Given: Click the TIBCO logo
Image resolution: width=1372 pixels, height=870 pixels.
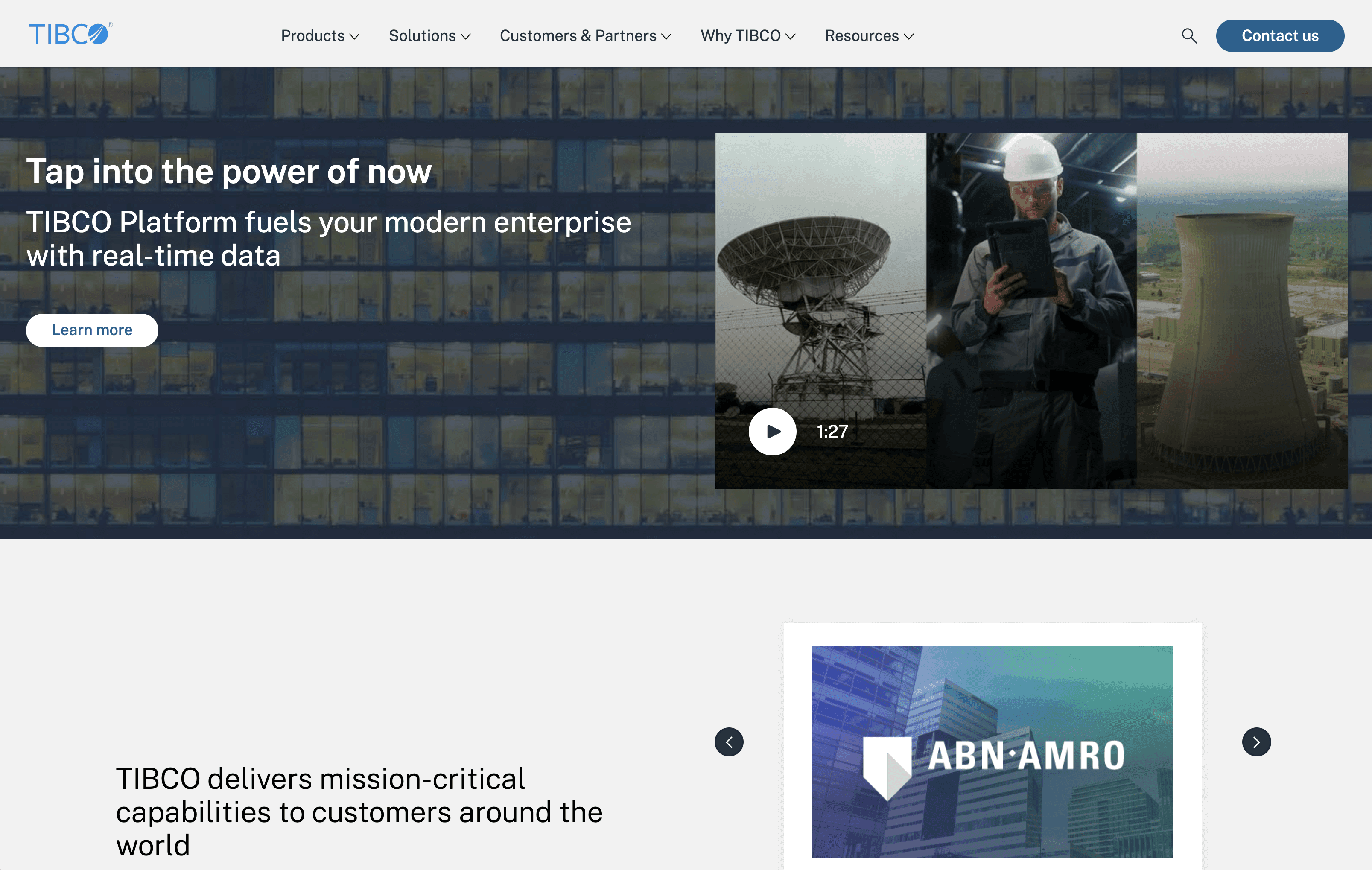Looking at the screenshot, I should [71, 34].
